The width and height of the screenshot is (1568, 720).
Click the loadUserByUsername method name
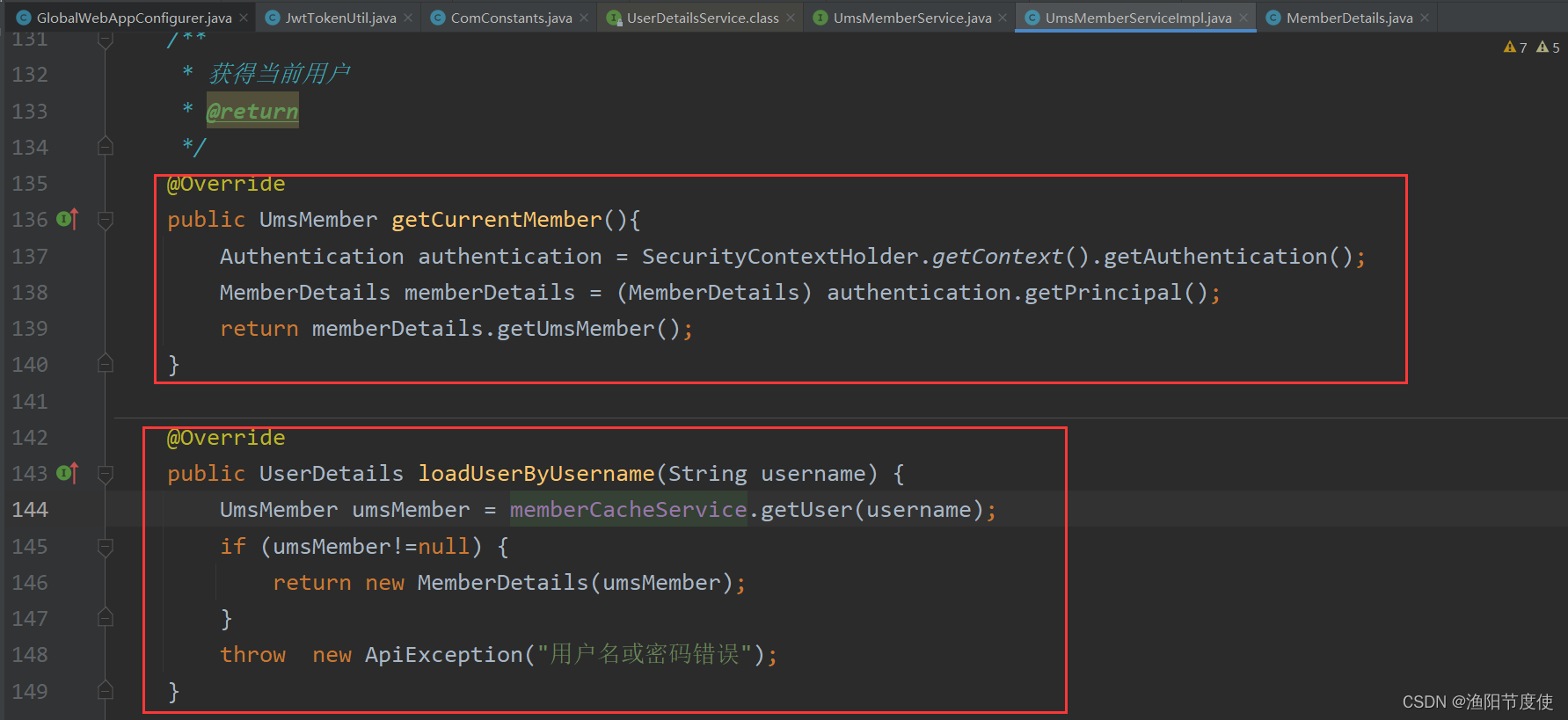tap(536, 474)
